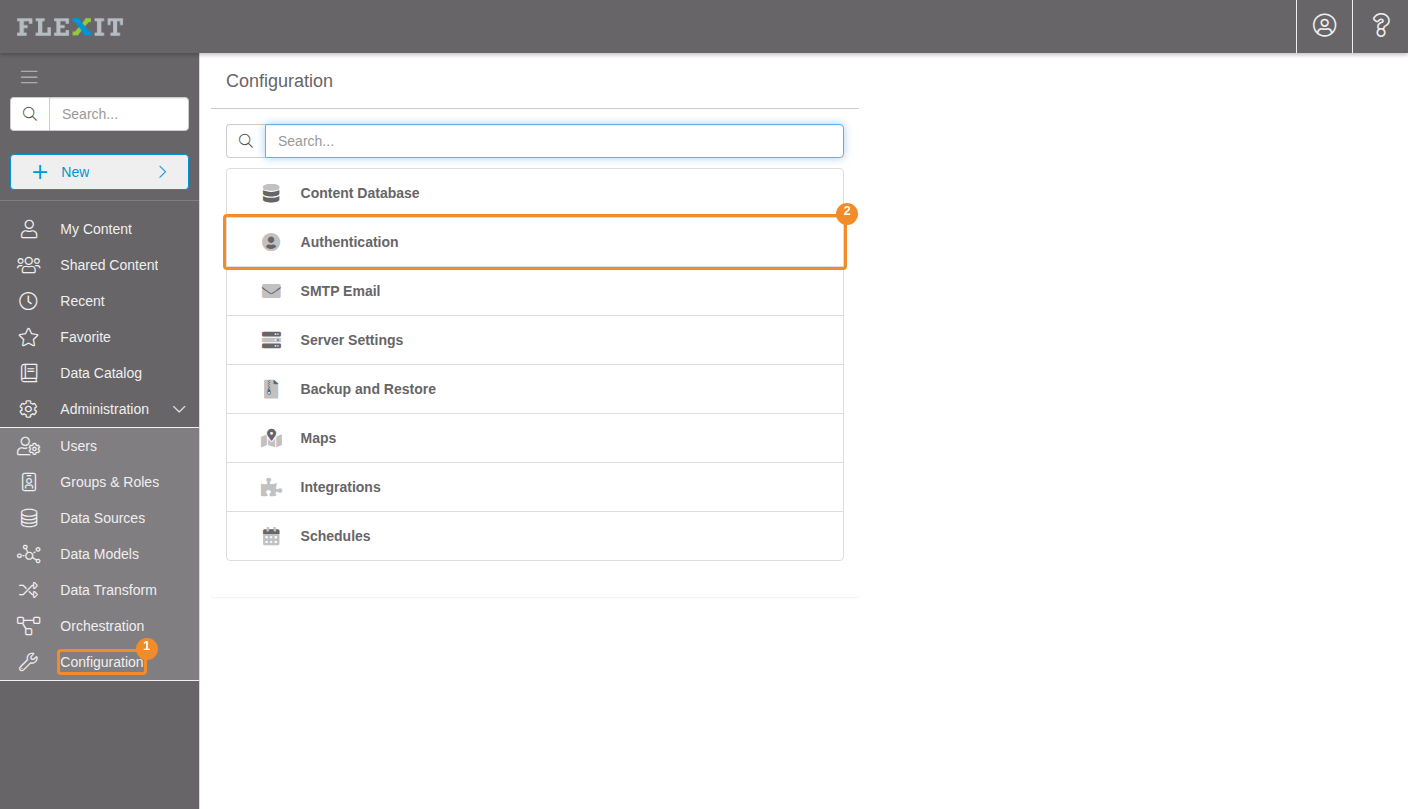Screen dimensions: 1408x809
Task: Open Backup and Restore configuration
Action: [535, 389]
